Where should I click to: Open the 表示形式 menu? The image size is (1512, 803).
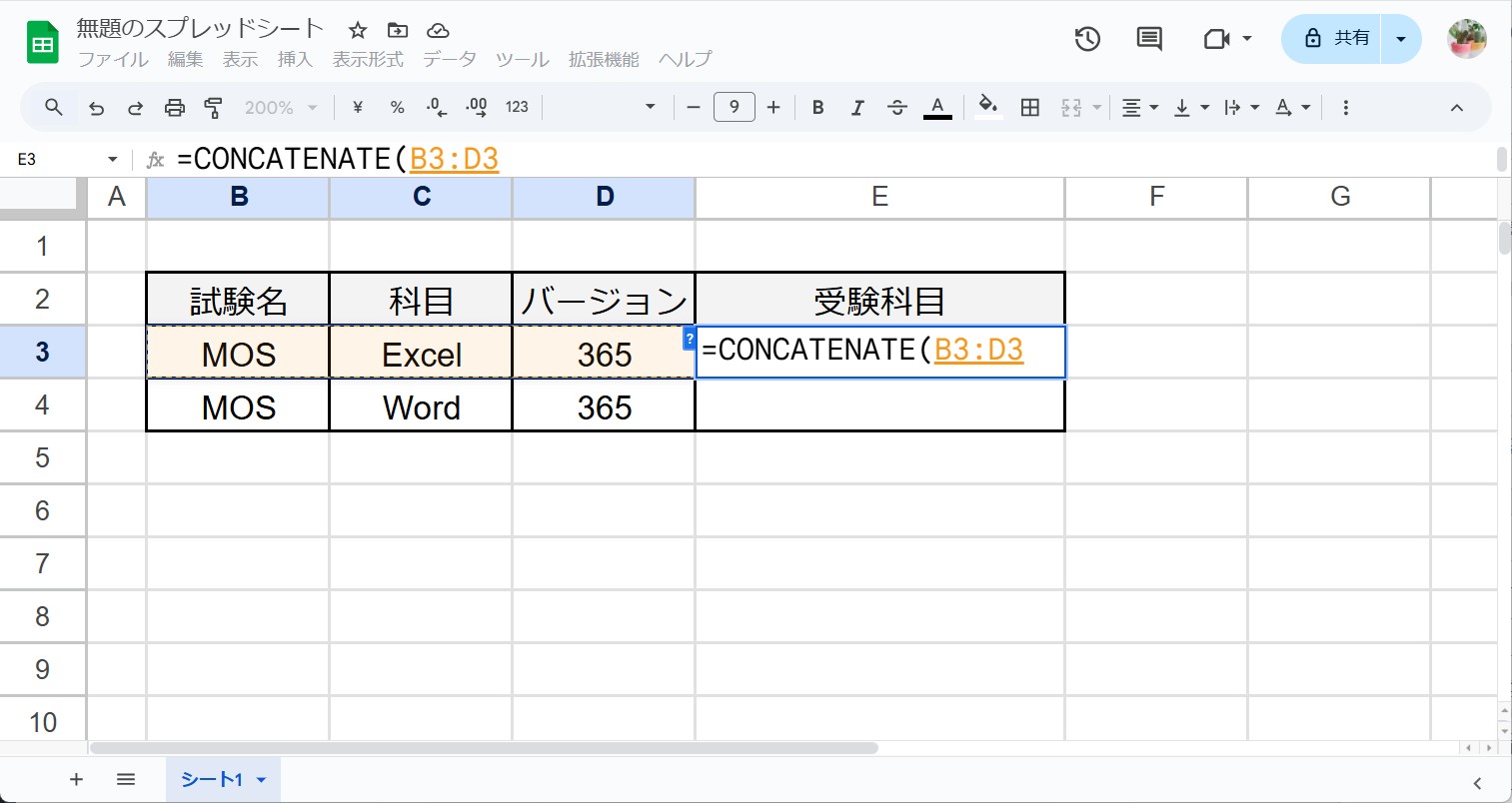[x=368, y=60]
